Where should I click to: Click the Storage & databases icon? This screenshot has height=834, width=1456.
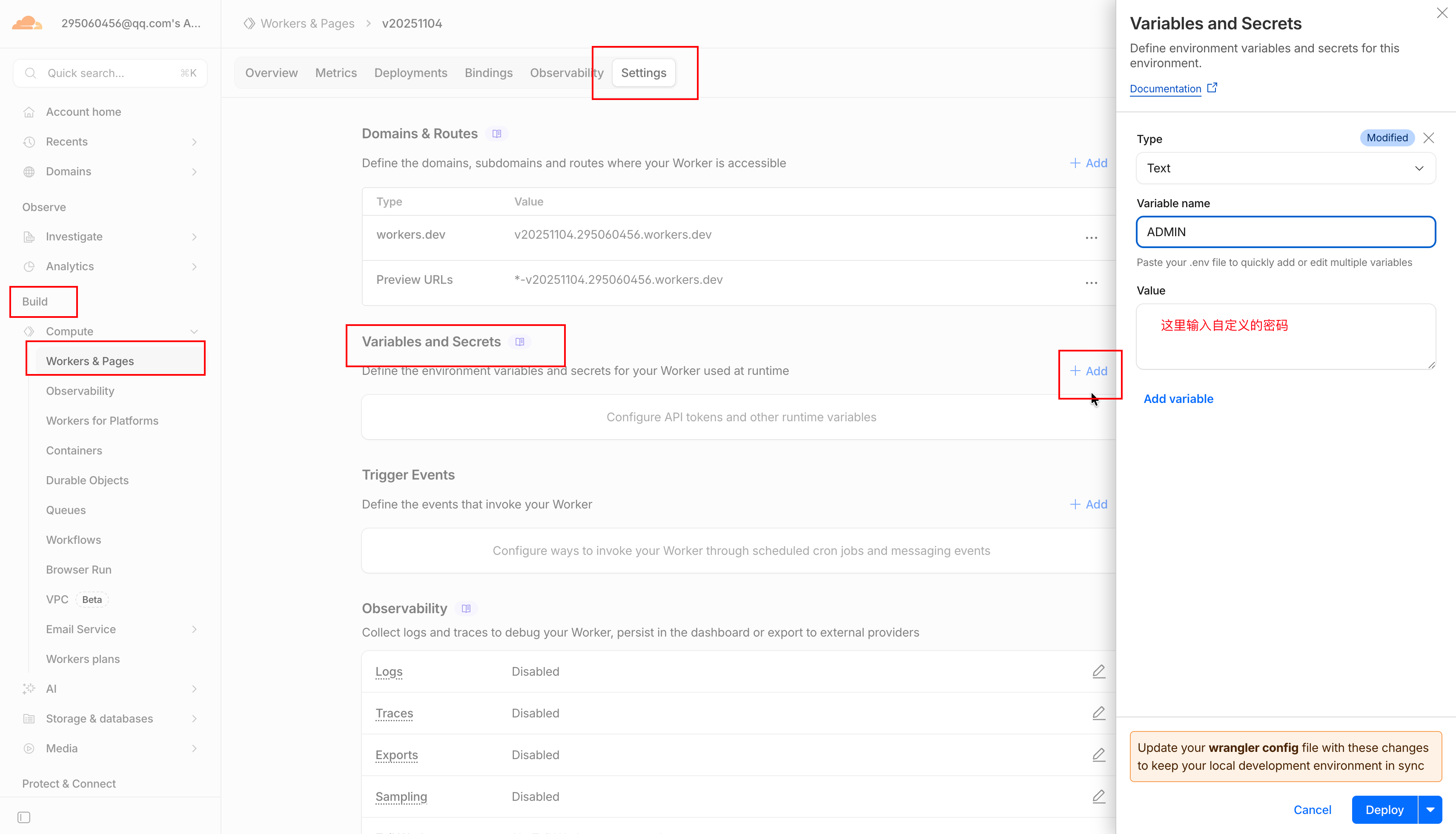coord(29,719)
